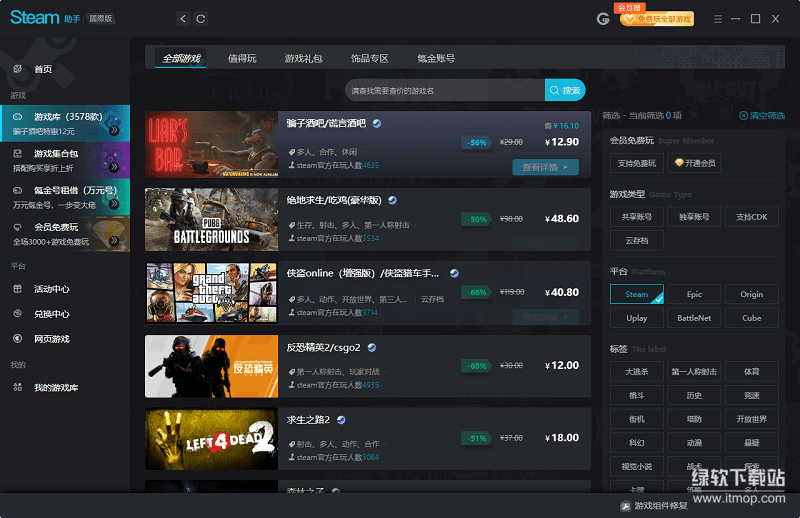The height and width of the screenshot is (518, 800).
Task: Click the 兑换中心 sidebar icon
Action: (x=17, y=314)
